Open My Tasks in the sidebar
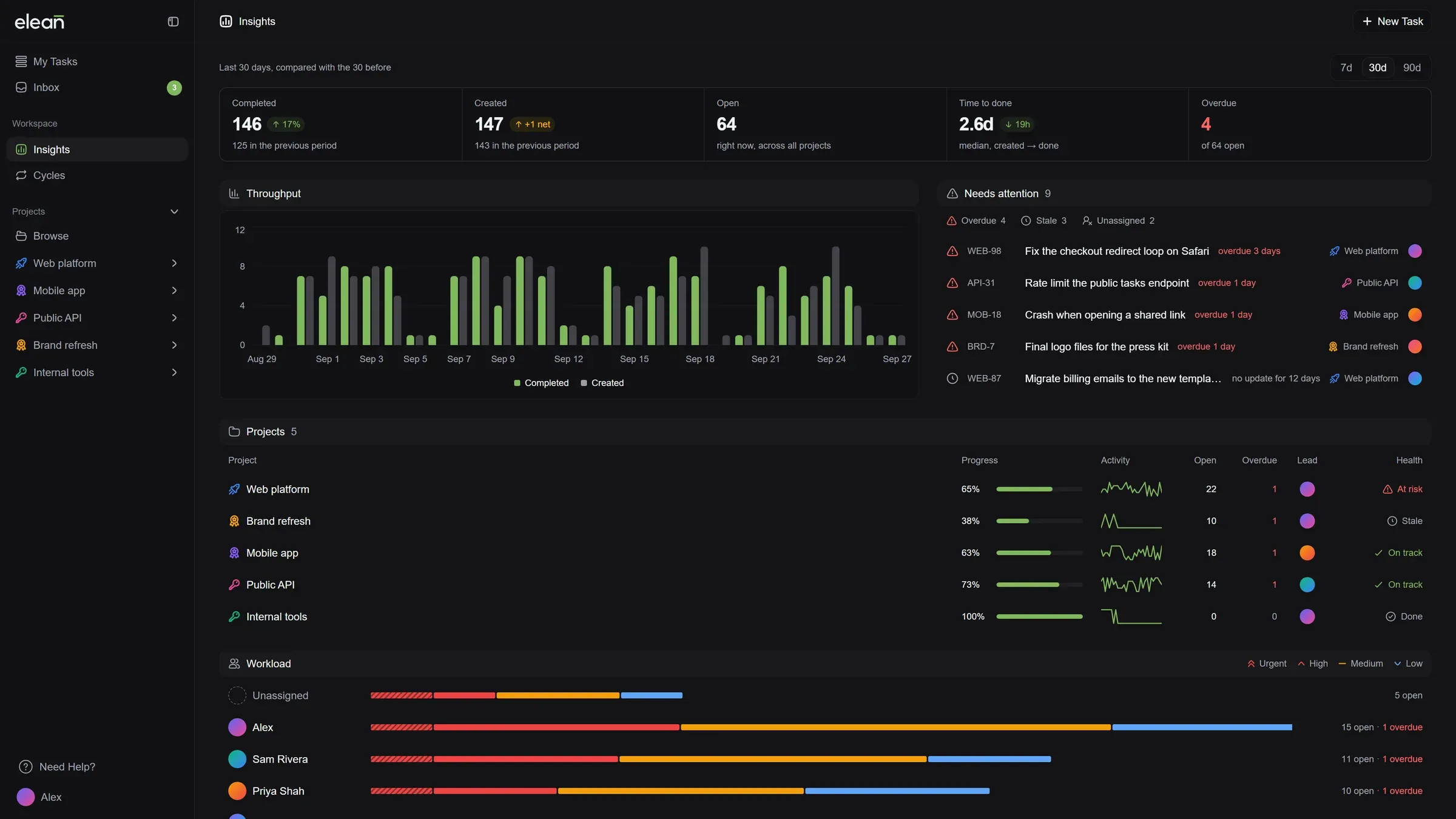 pos(97,61)
